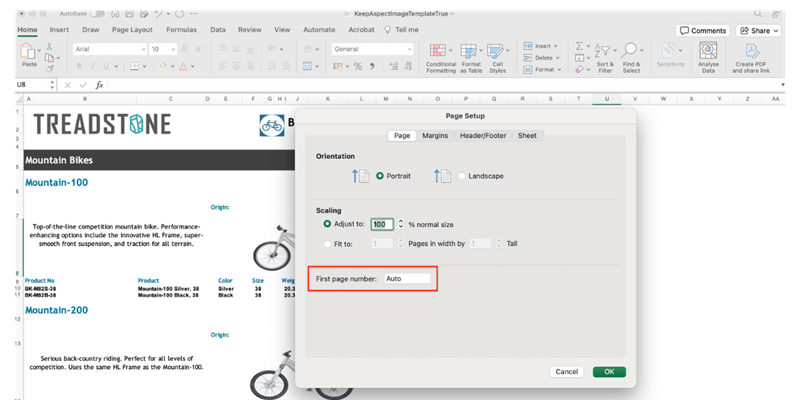The width and height of the screenshot is (800, 400).
Task: Click the Borders icon
Action: click(134, 66)
